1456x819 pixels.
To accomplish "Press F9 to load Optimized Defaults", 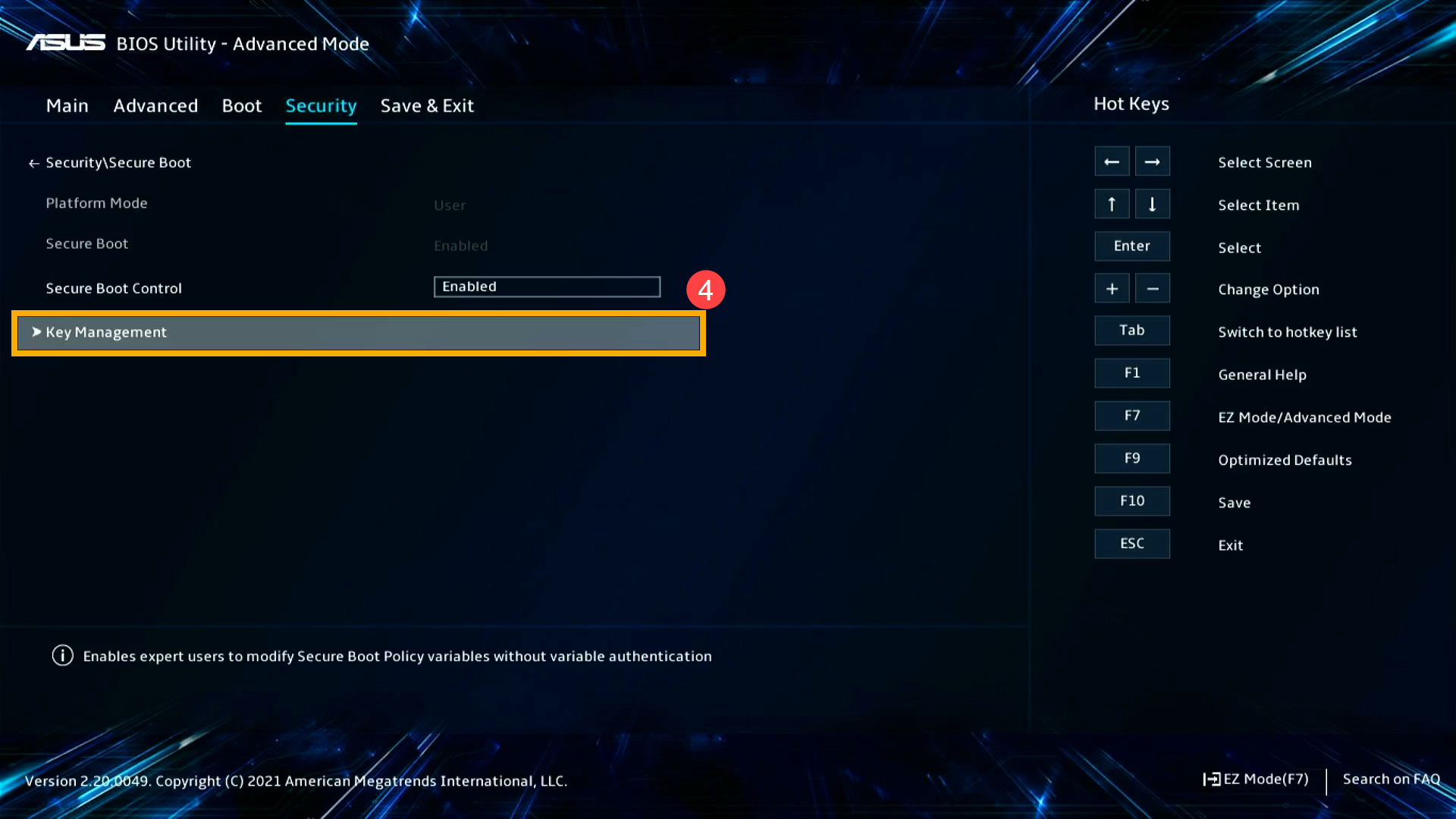I will (x=1132, y=458).
